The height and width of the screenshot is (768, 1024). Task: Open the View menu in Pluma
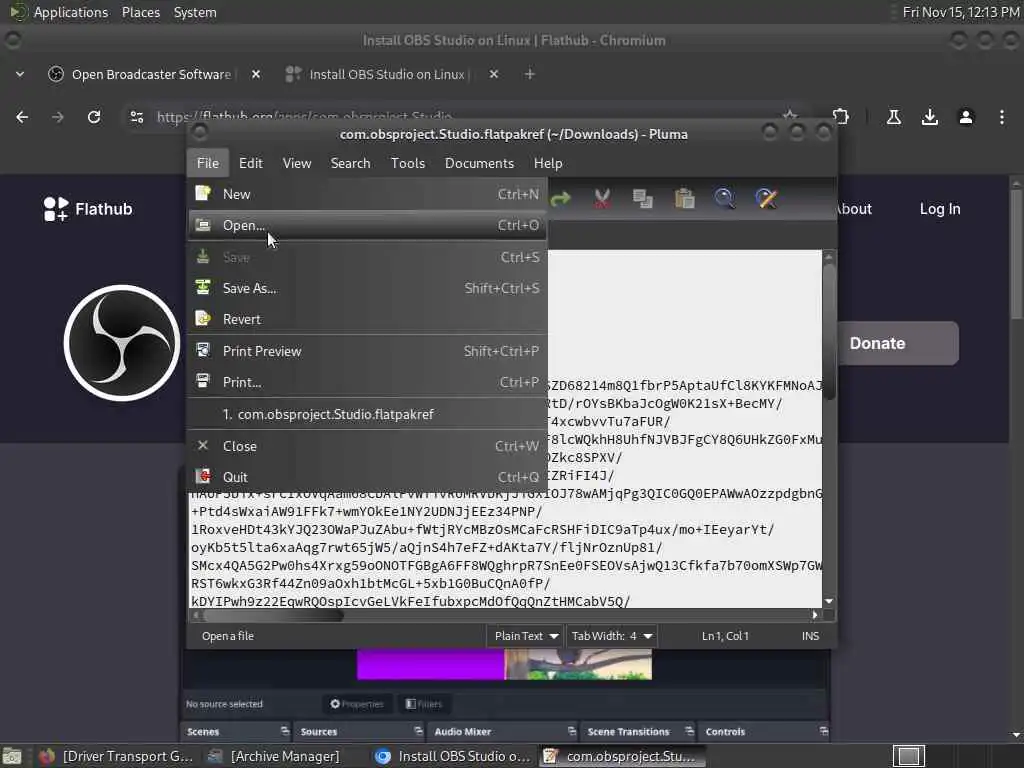(296, 163)
